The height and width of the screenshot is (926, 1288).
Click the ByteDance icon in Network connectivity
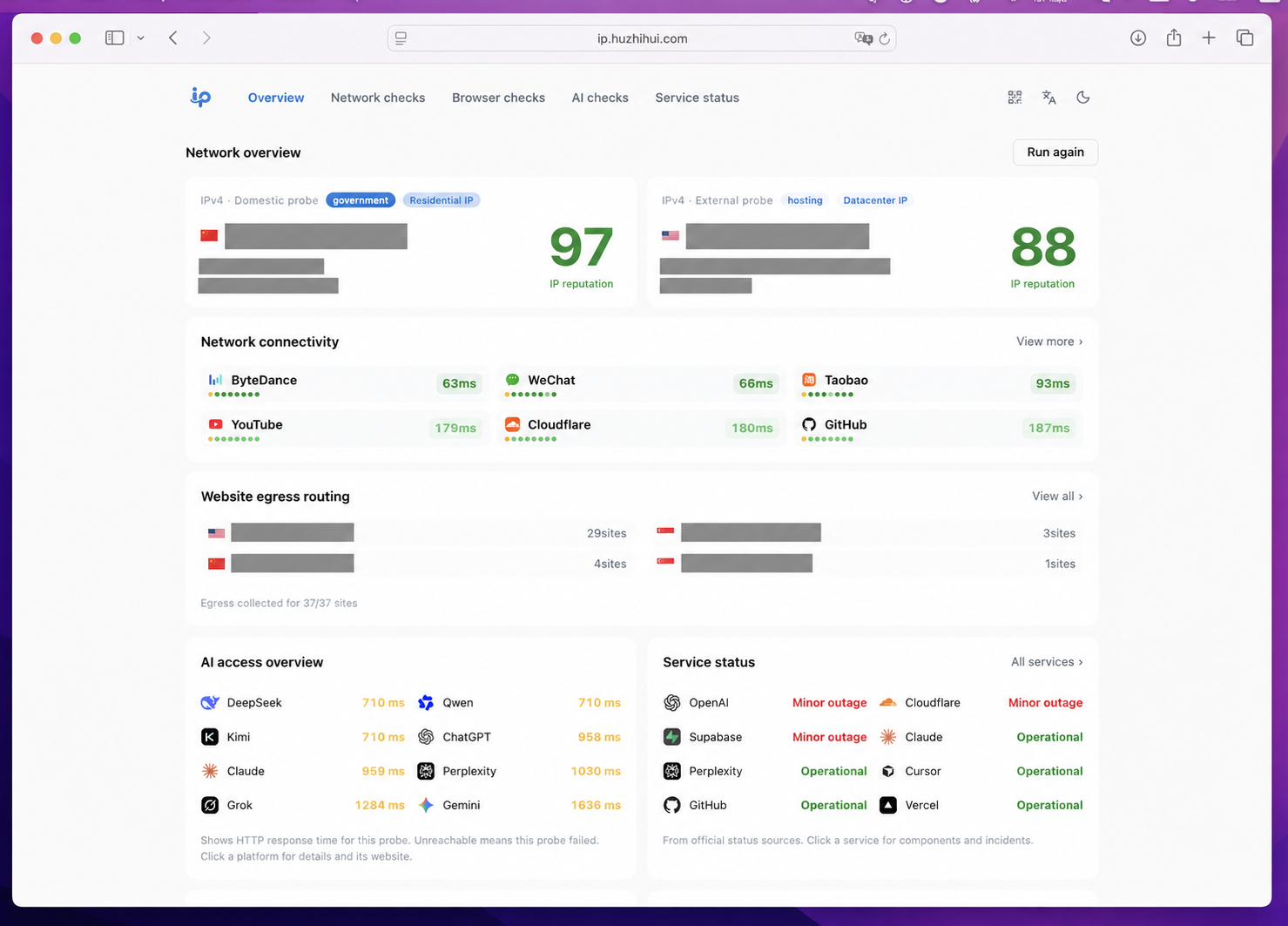pyautogui.click(x=215, y=380)
